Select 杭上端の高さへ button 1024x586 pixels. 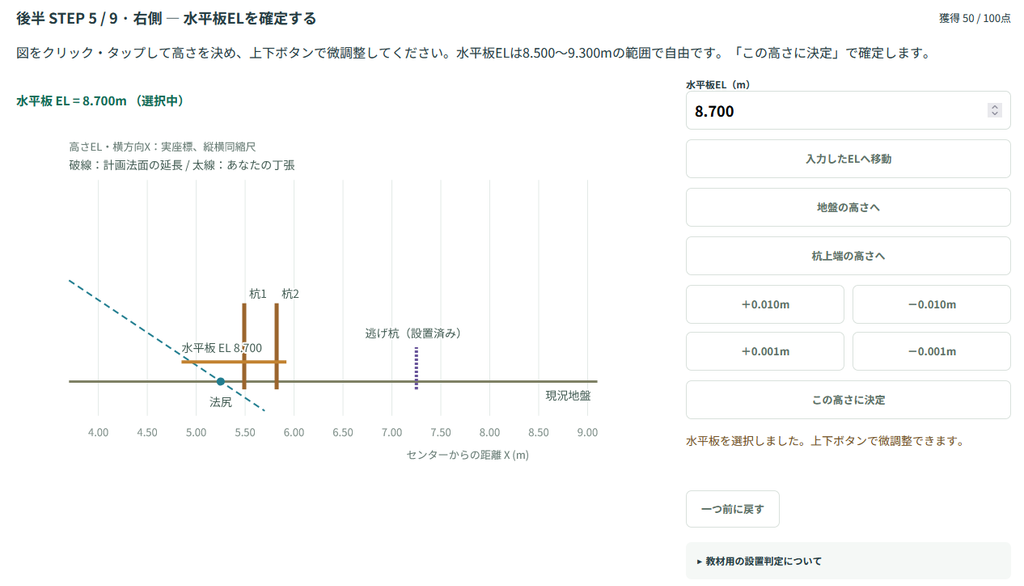pyautogui.click(x=848, y=255)
